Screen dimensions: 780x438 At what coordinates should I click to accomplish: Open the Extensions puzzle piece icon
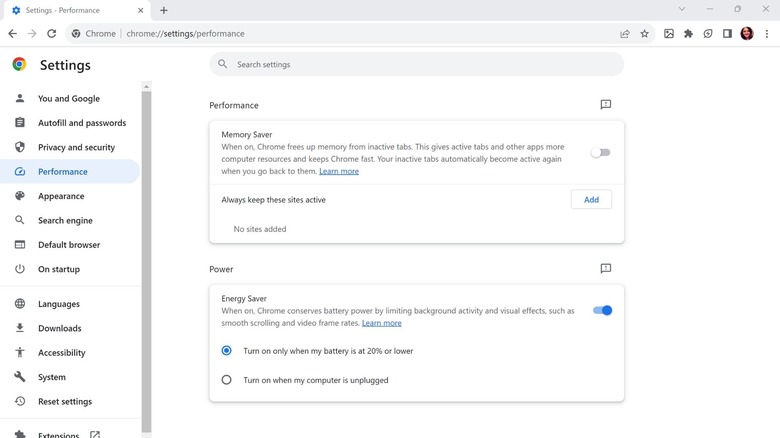pos(688,33)
